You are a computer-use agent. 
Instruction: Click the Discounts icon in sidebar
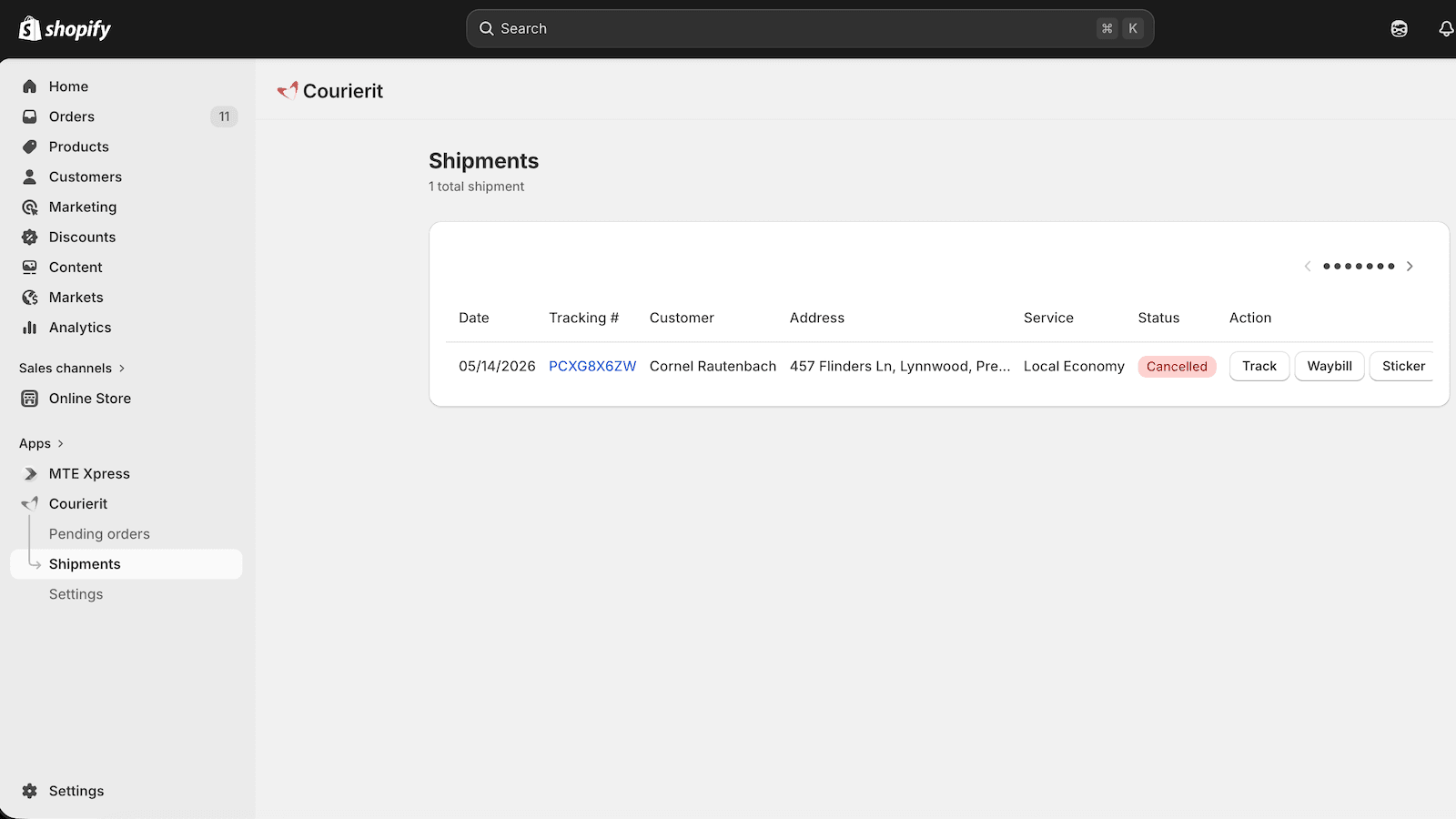click(x=30, y=237)
